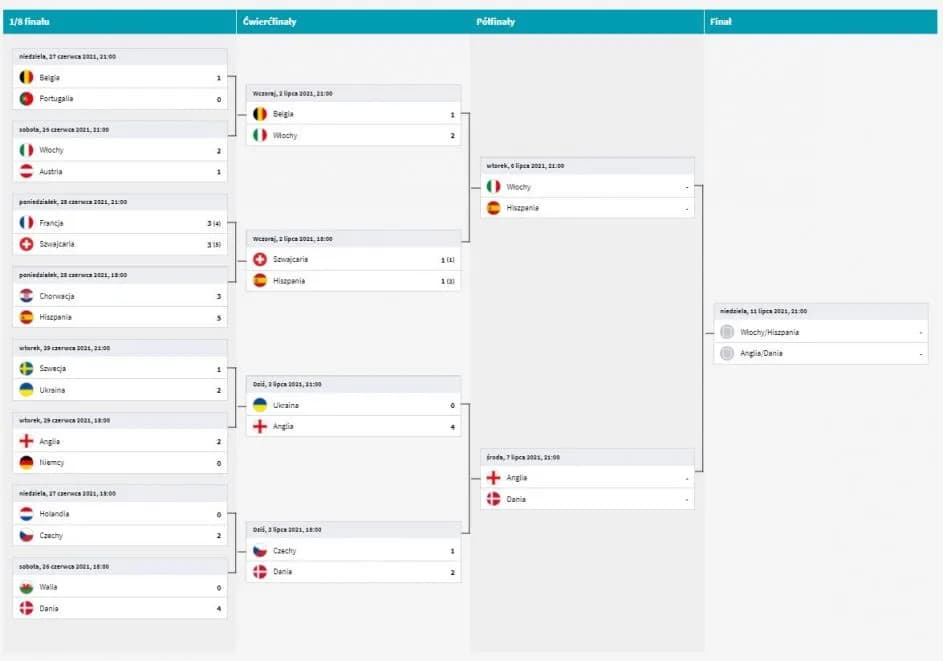The height and width of the screenshot is (661, 943).
Task: Click the Niemcy team name
Action: (x=51, y=463)
